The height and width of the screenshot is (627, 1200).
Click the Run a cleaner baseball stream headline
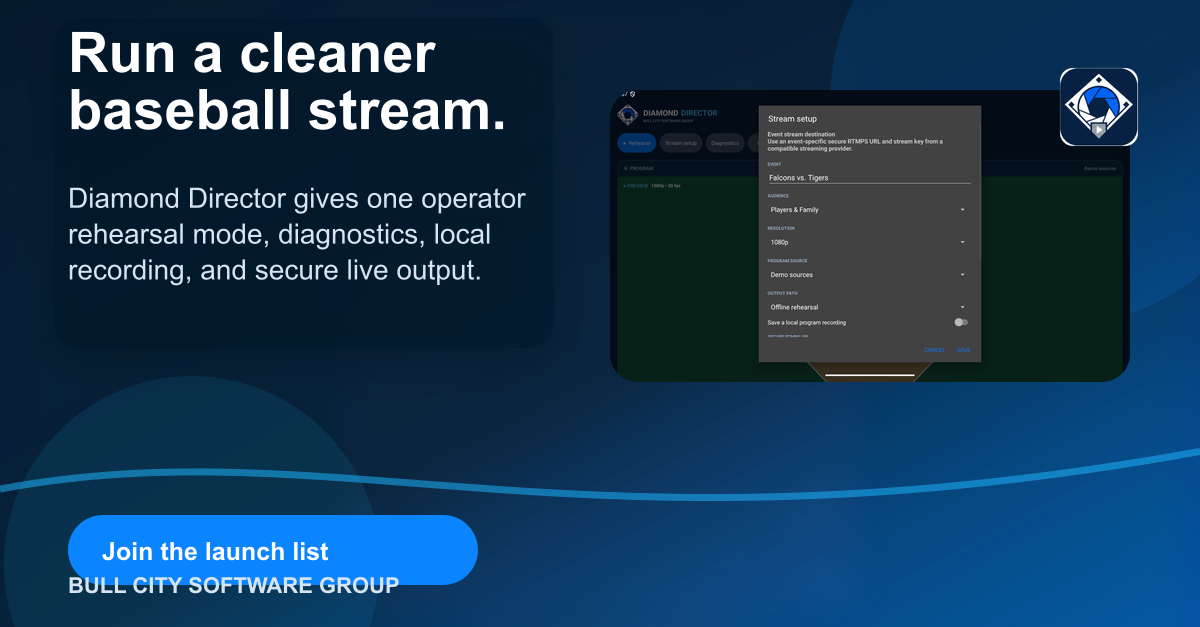pos(287,83)
